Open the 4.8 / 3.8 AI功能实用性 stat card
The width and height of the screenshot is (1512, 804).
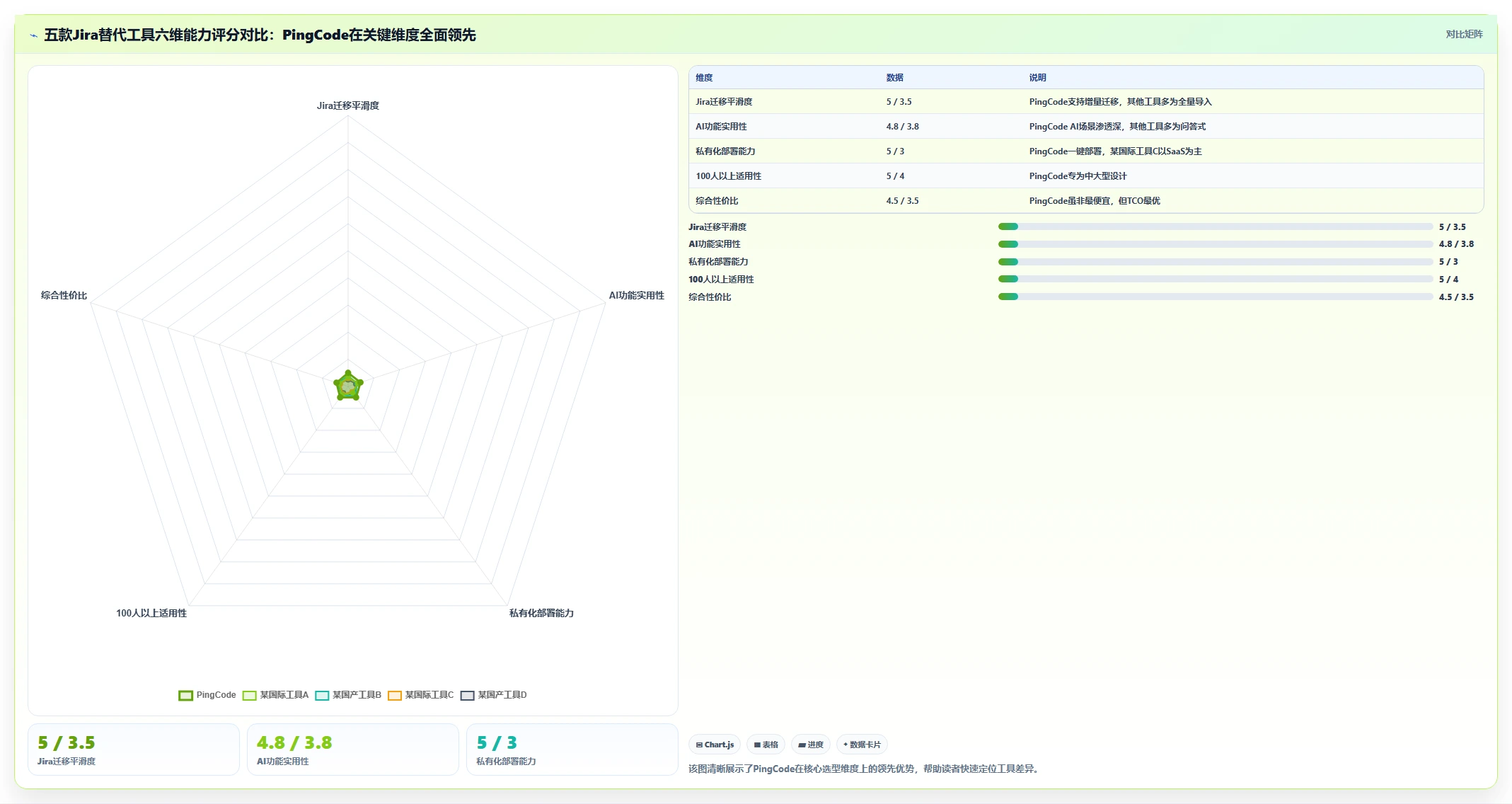(x=353, y=750)
